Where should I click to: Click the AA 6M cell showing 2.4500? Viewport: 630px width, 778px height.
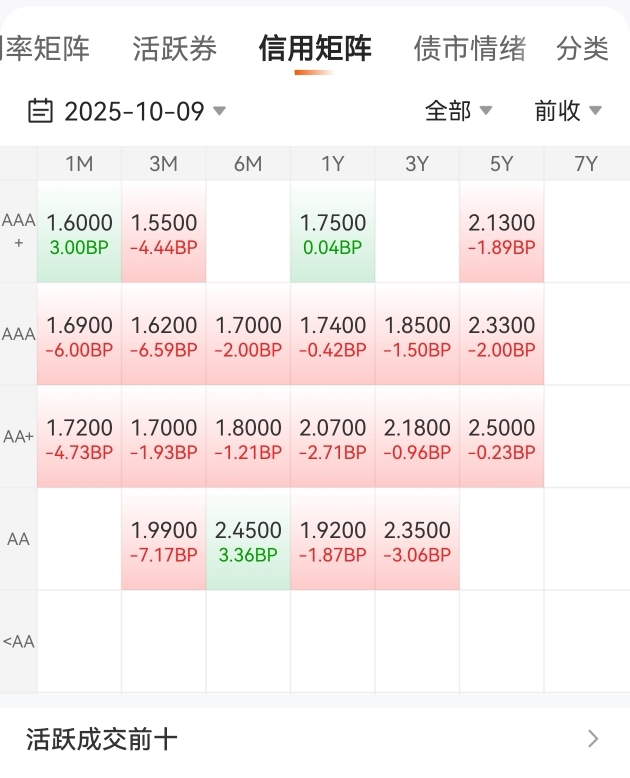tap(248, 539)
